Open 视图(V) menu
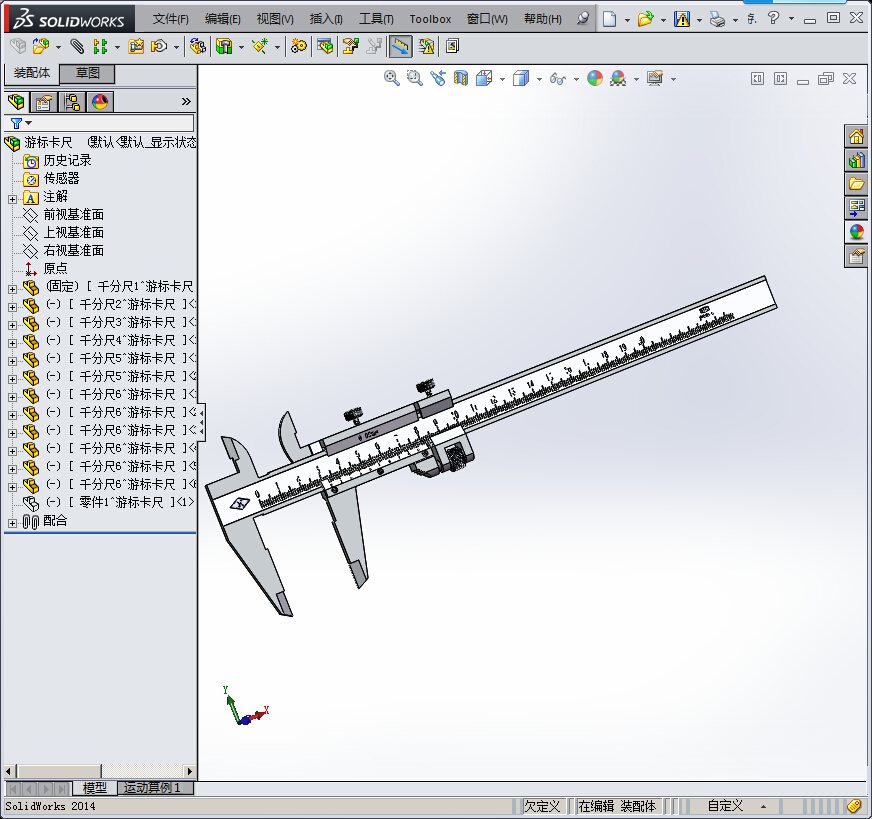The width and height of the screenshot is (872, 819). [275, 19]
